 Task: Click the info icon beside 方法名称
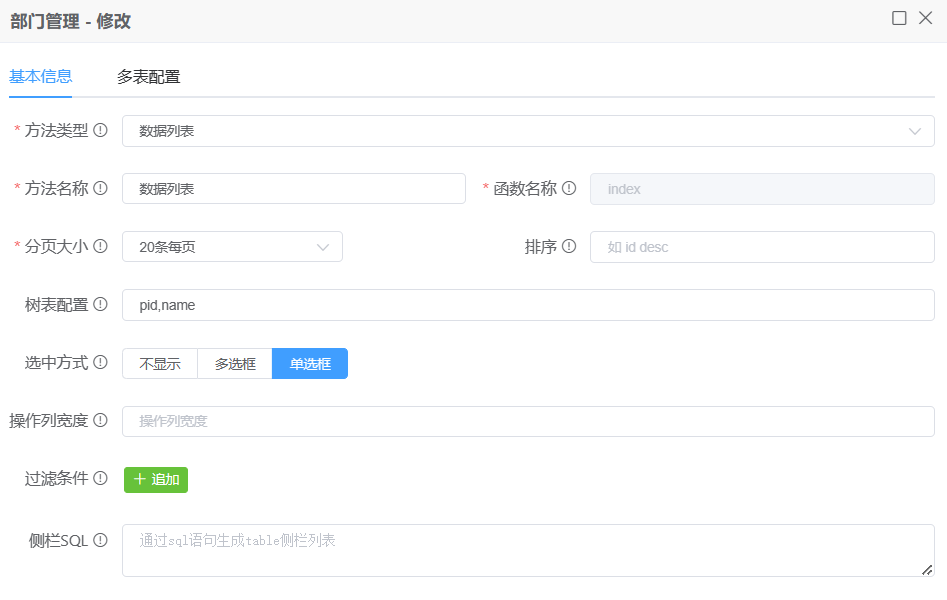pyautogui.click(x=100, y=189)
